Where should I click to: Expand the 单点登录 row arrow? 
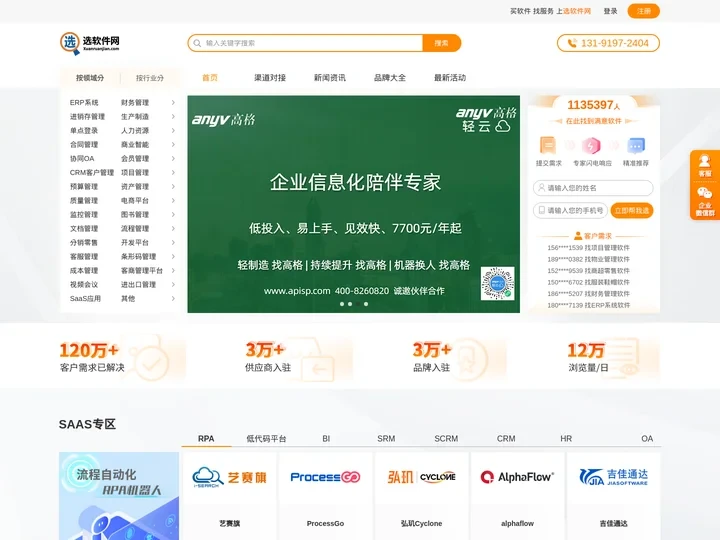tap(173, 130)
